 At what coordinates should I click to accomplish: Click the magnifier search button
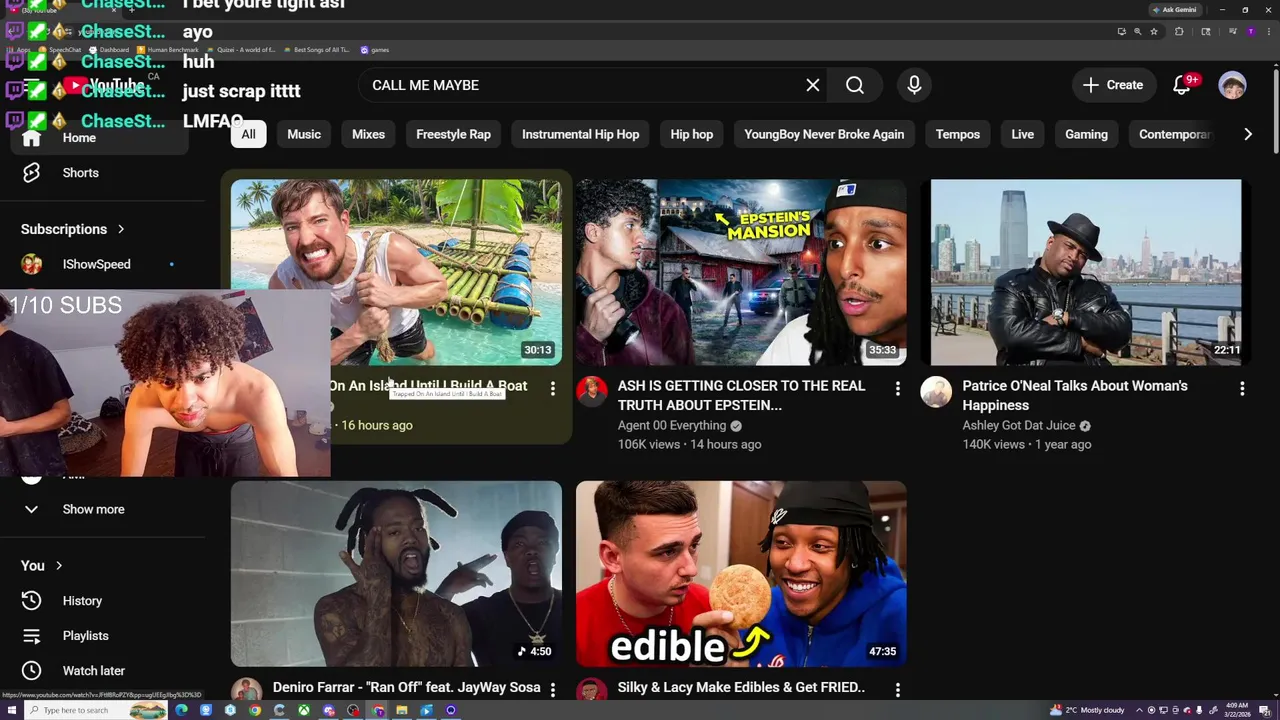[x=855, y=85]
